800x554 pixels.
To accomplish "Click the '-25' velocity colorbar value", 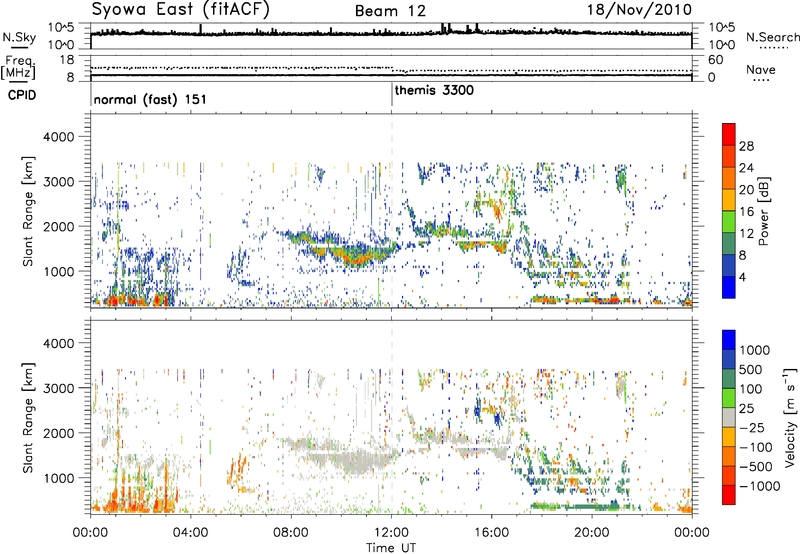I will click(x=752, y=427).
